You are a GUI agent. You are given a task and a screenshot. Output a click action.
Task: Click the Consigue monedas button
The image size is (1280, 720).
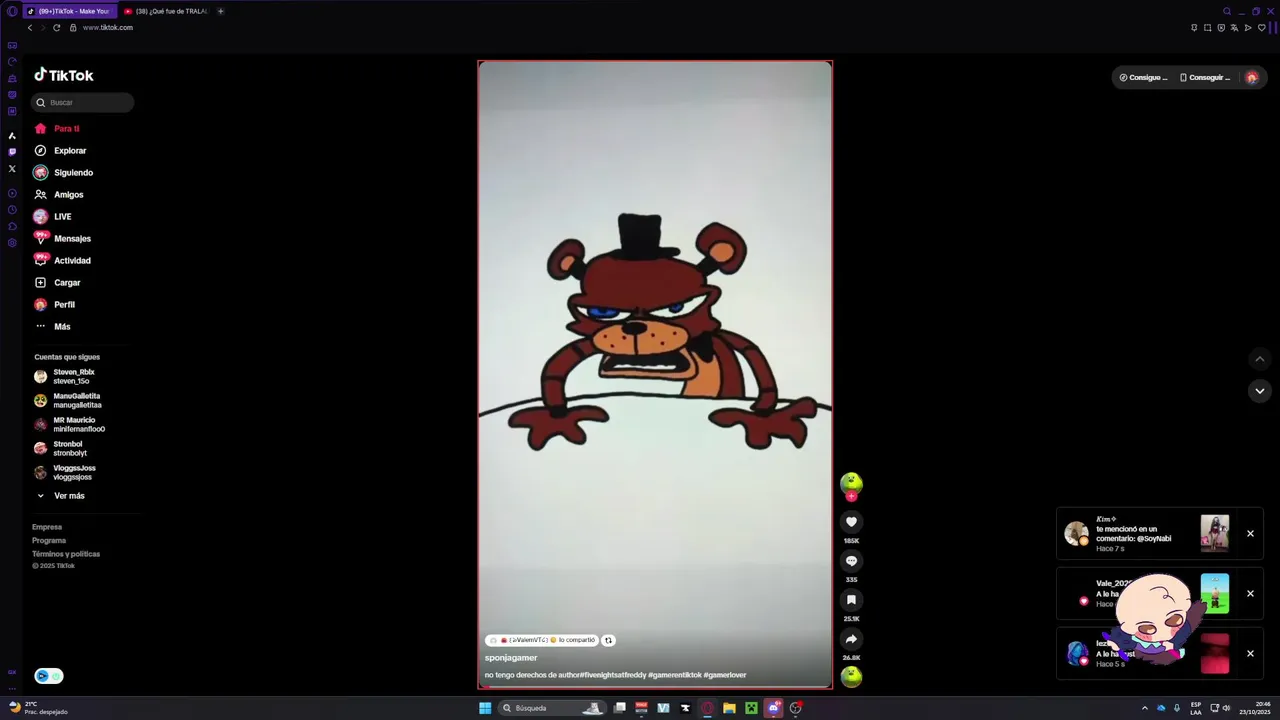click(1143, 77)
